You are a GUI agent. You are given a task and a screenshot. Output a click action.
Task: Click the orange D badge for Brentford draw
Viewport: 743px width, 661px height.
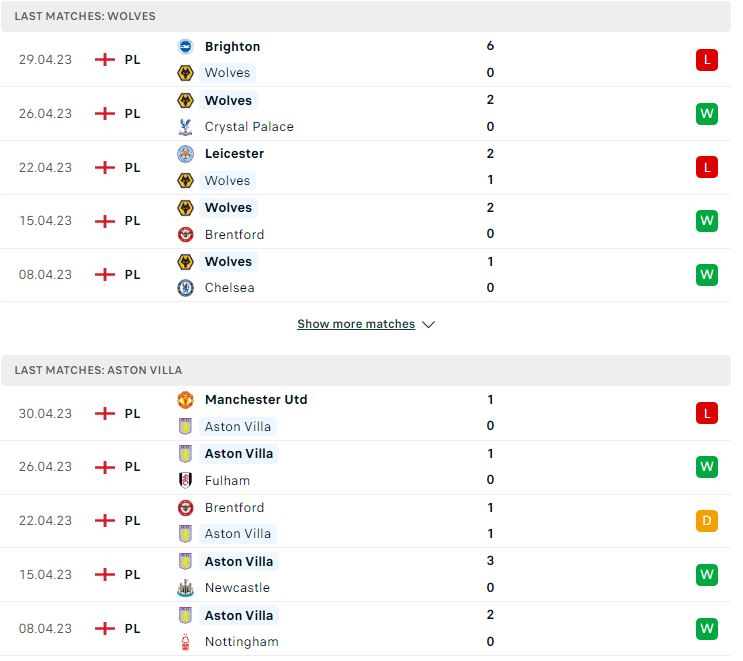click(x=707, y=521)
